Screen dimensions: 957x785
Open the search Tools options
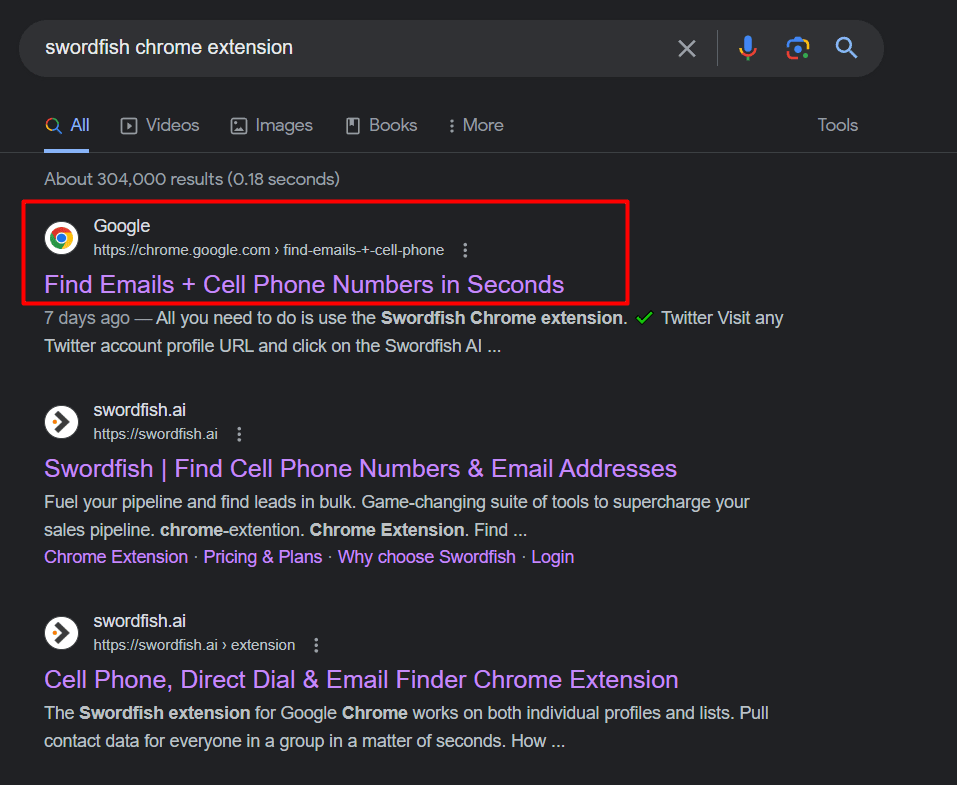coord(837,125)
